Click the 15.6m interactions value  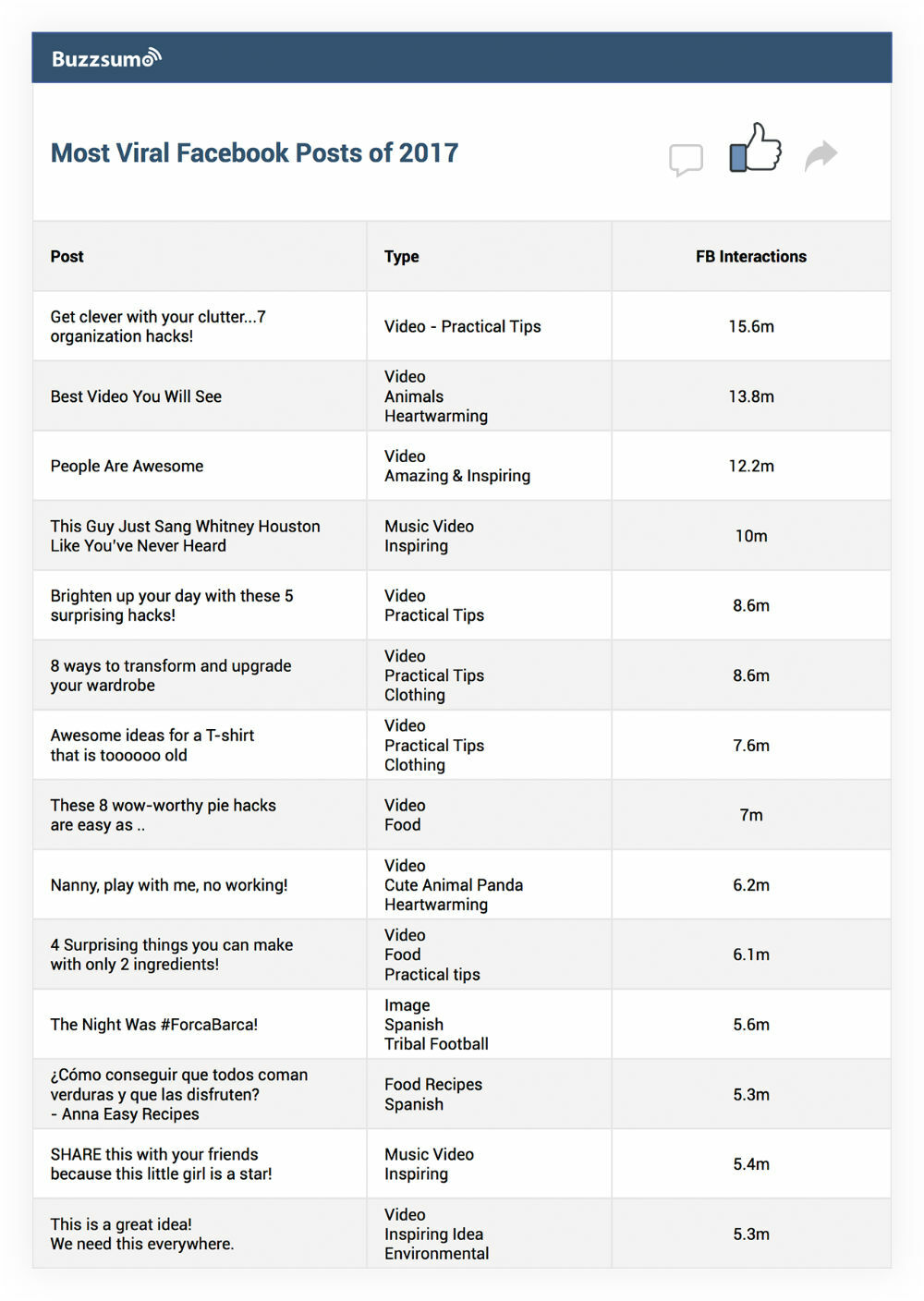(x=750, y=326)
